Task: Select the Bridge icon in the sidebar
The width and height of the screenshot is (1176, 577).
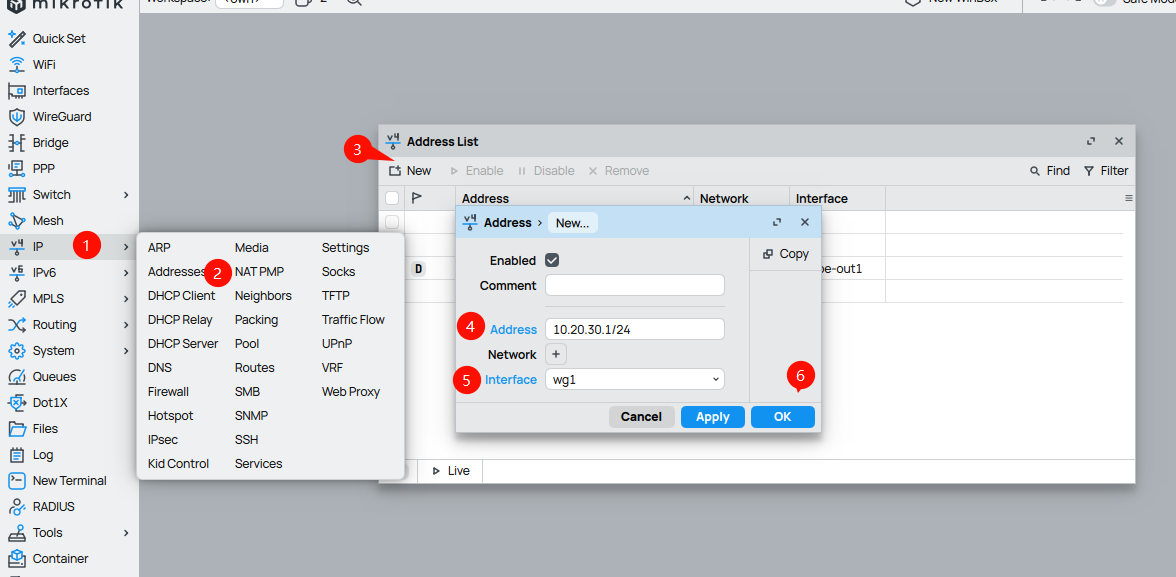Action: tap(16, 143)
